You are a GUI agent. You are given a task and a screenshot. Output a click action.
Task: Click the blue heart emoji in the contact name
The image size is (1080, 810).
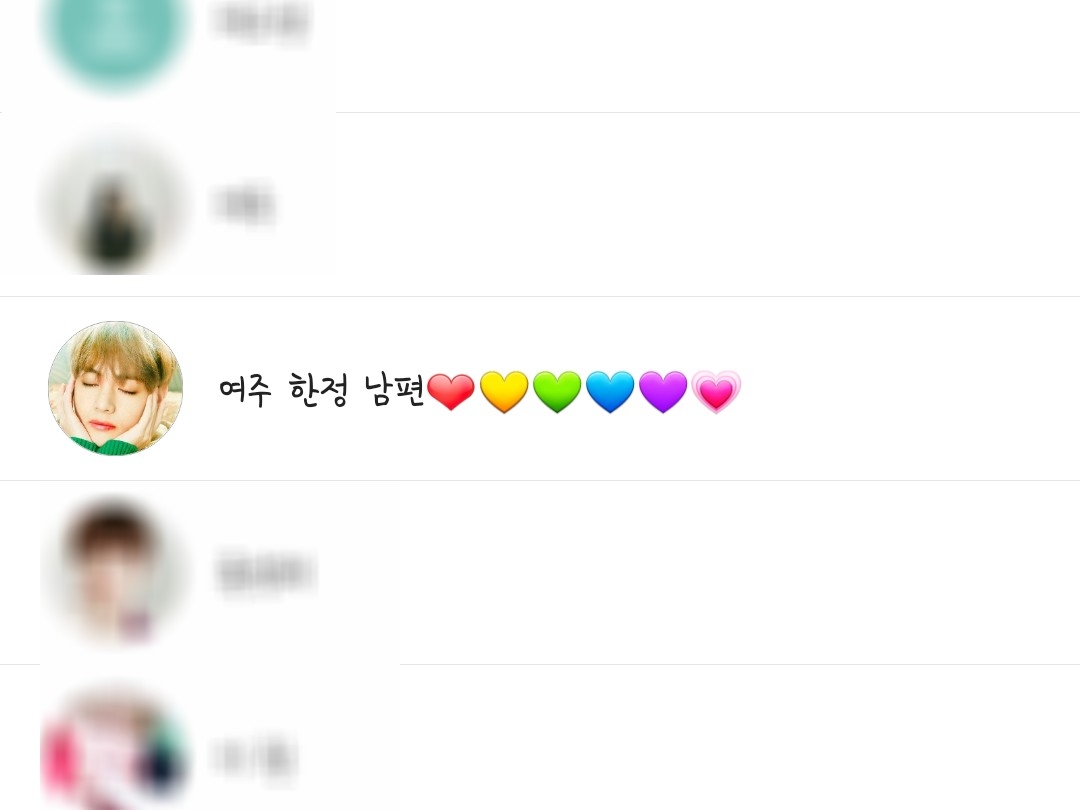tap(610, 391)
